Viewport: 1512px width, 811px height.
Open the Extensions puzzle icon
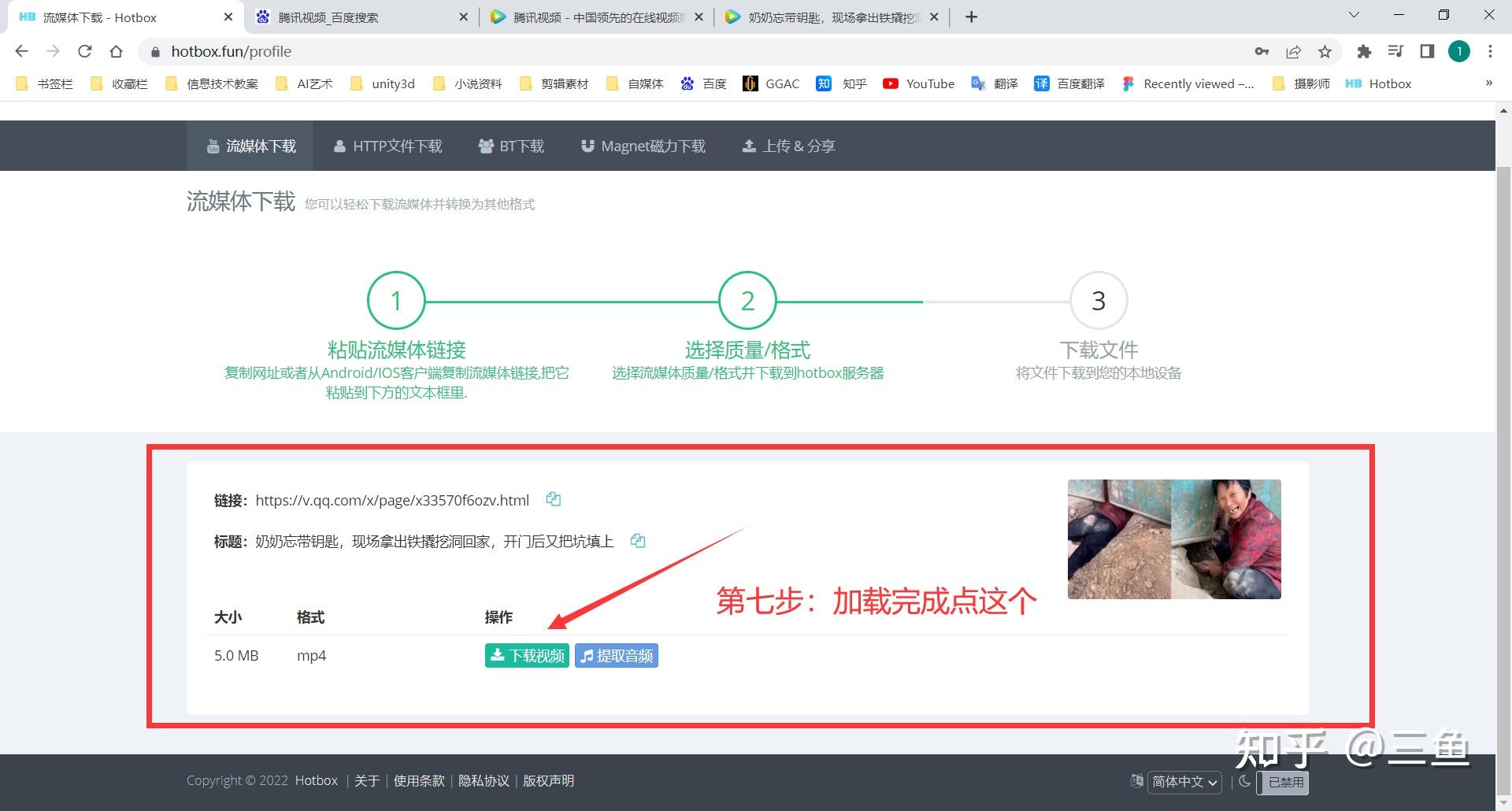1364,52
